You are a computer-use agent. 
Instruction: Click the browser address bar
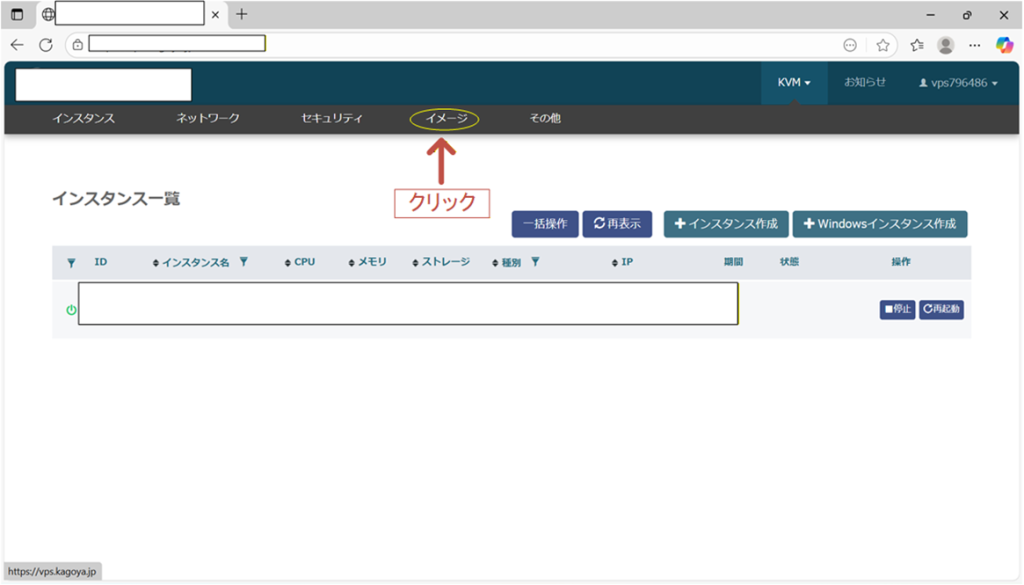(450, 45)
